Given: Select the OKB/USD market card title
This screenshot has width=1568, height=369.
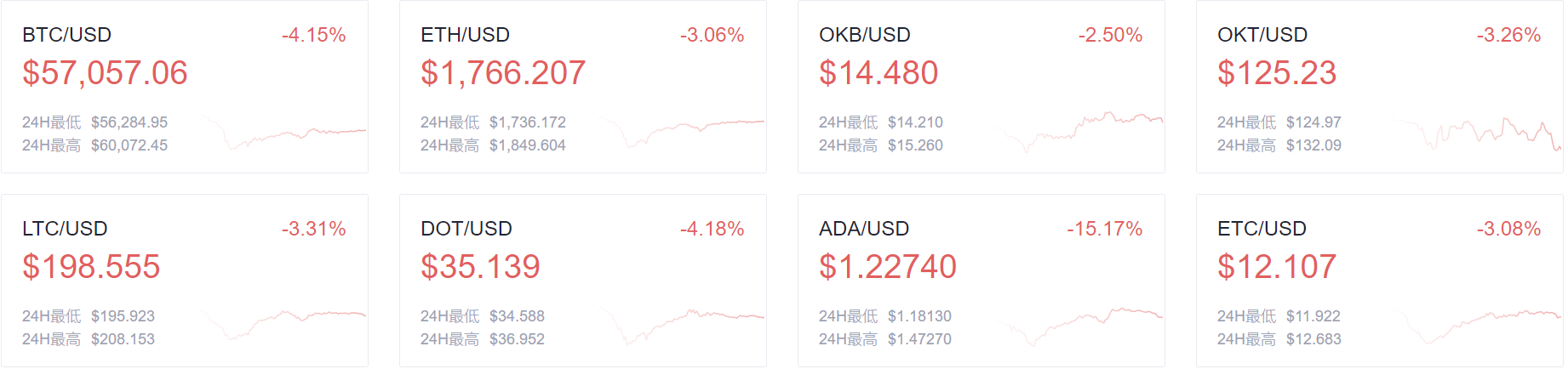Looking at the screenshot, I should tap(865, 35).
